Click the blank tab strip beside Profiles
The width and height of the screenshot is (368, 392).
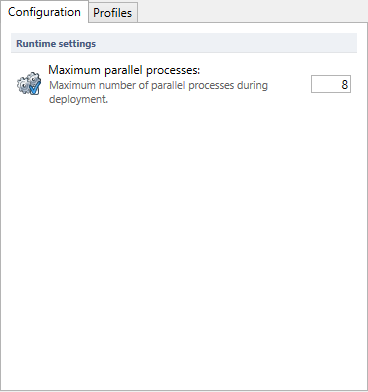[252, 11]
